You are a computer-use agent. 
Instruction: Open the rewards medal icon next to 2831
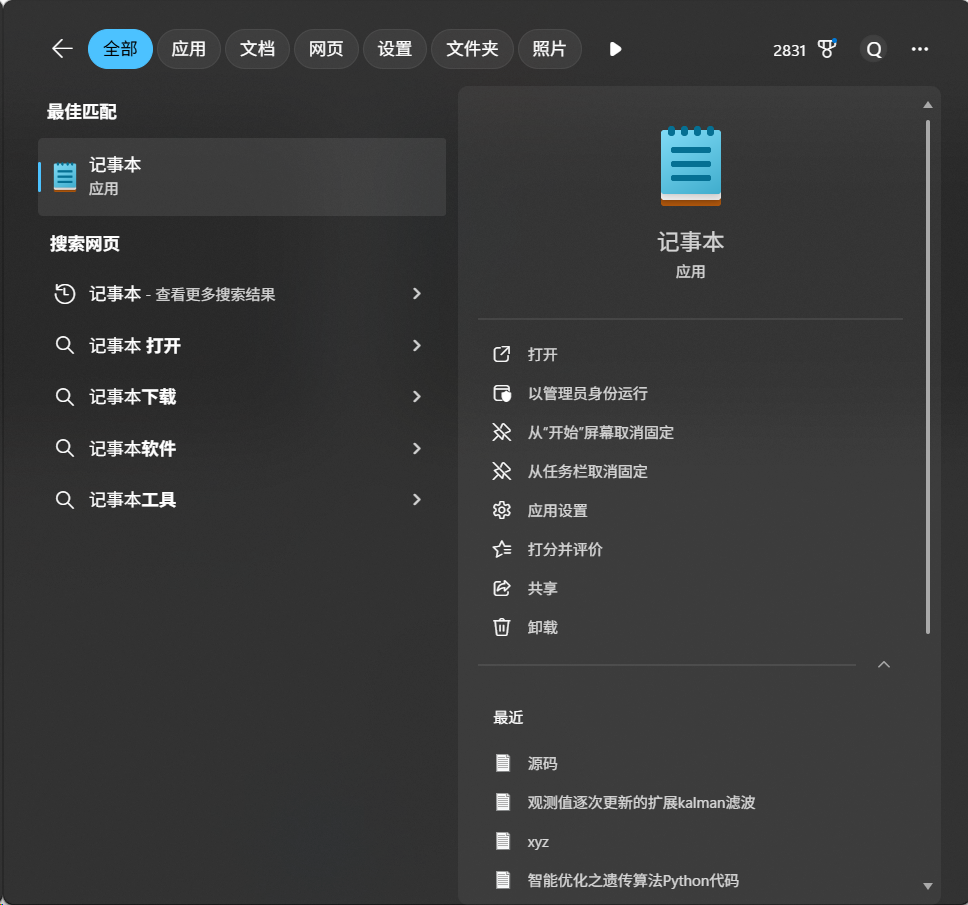(827, 49)
